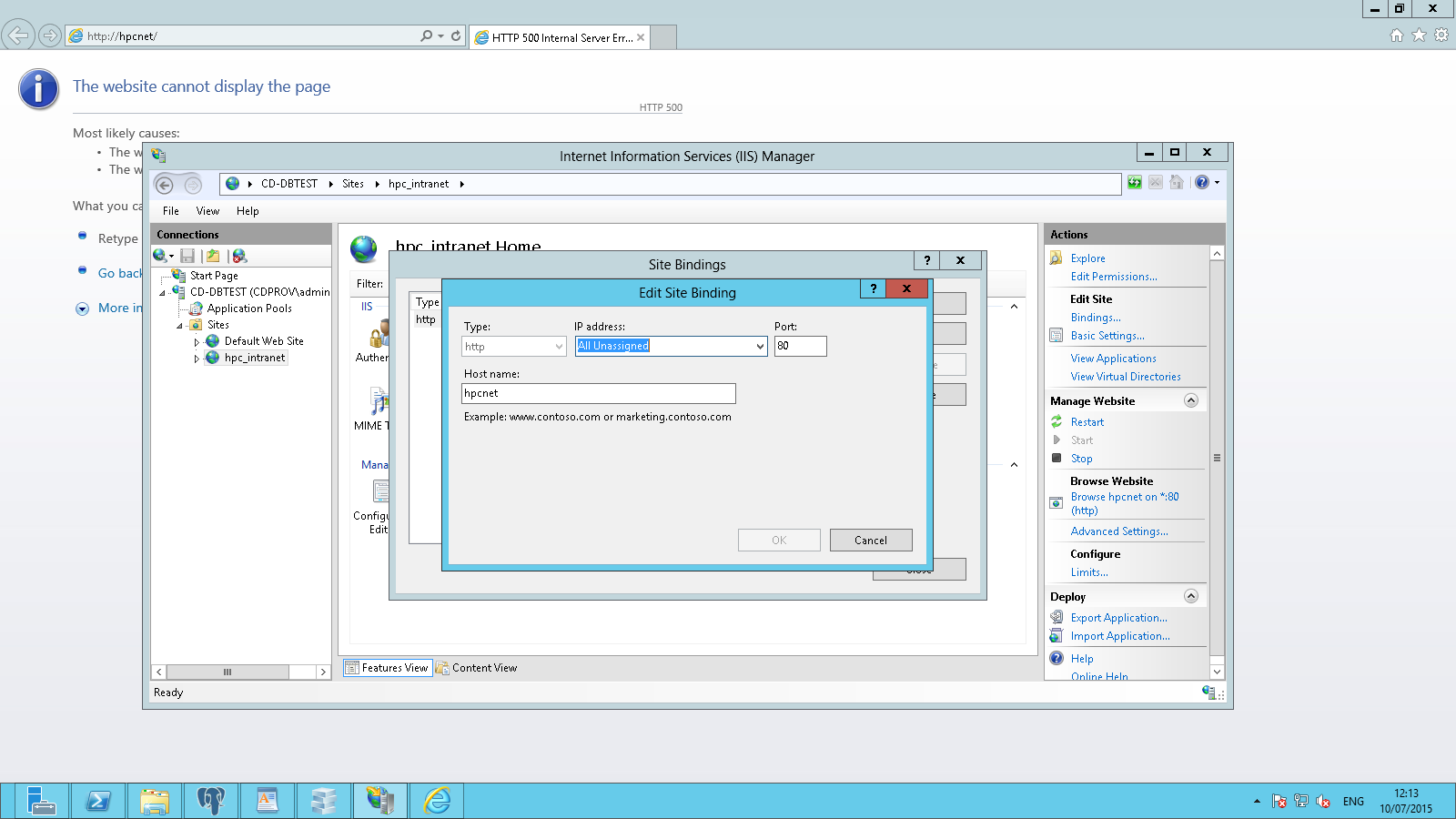Image resolution: width=1456 pixels, height=819 pixels.
Task: Select the HTTP 500 Internal Server Error browser tab
Action: [x=560, y=37]
